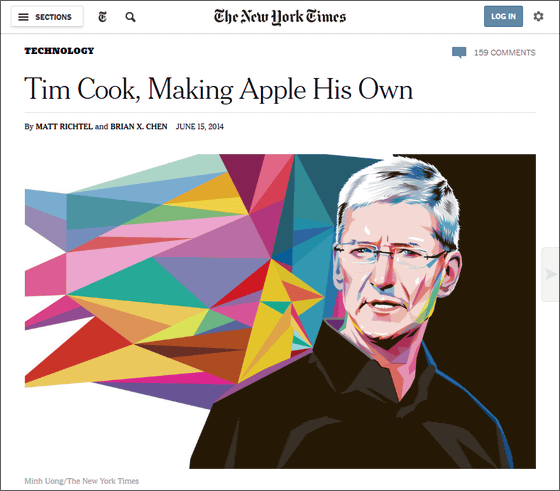View the 159 Comments link
The width and height of the screenshot is (560, 491).
pyautogui.click(x=505, y=53)
